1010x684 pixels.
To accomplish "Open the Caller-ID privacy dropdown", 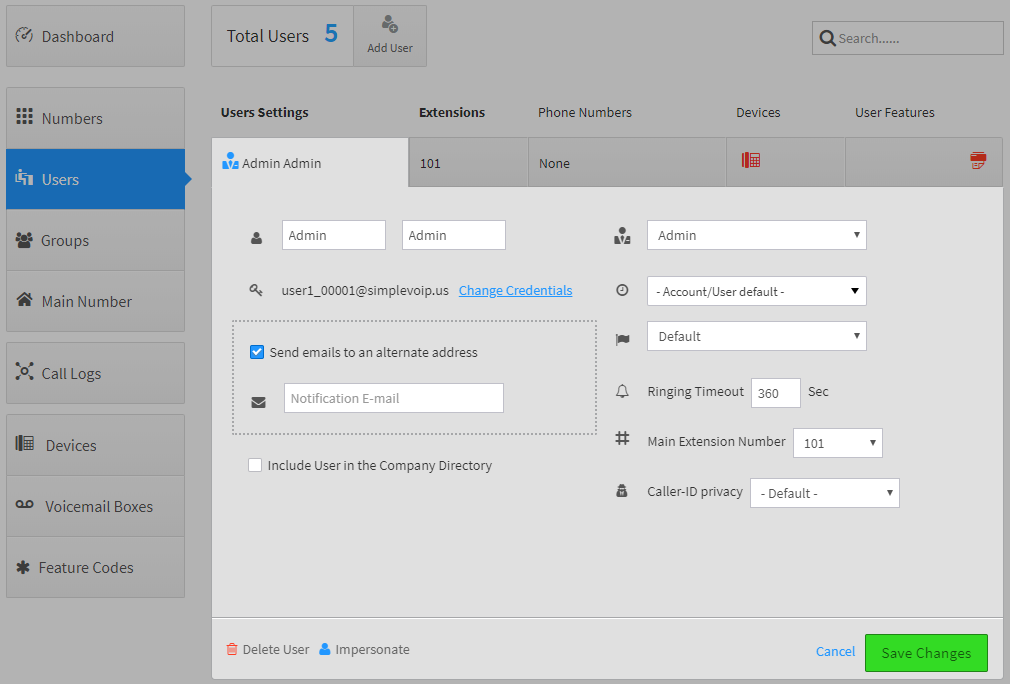I will (824, 493).
